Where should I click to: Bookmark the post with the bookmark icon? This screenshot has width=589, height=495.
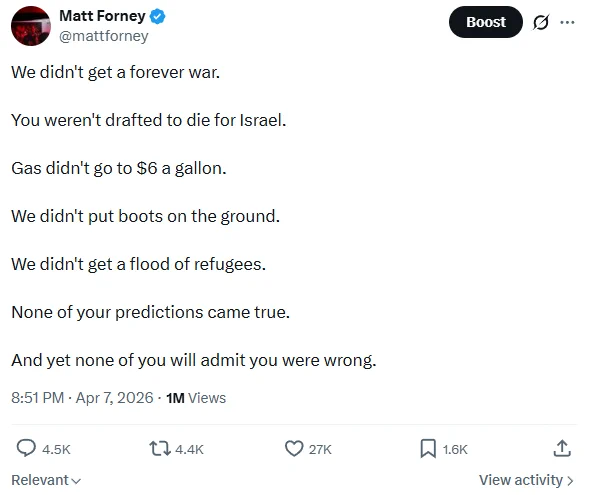428,448
